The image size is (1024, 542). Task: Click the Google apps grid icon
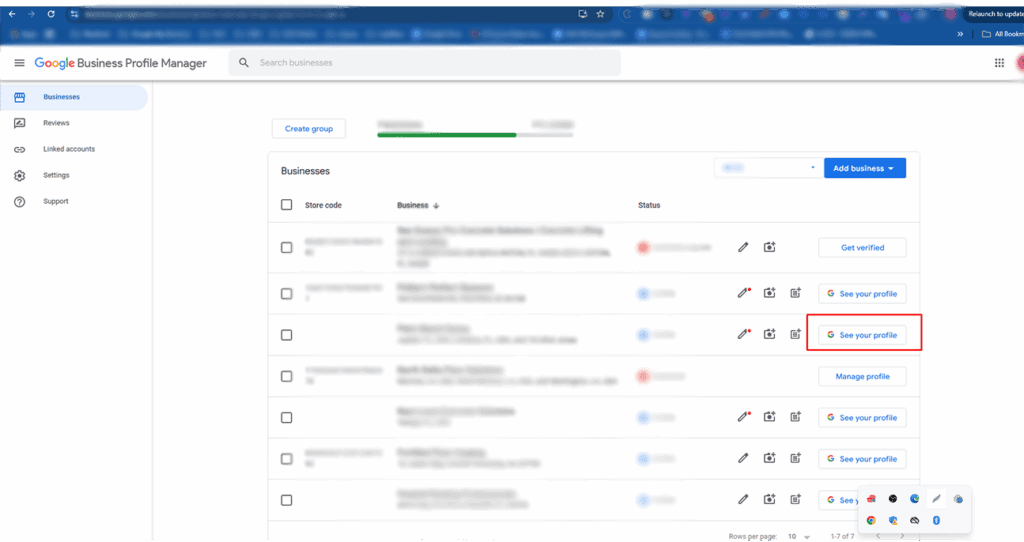tap(999, 63)
